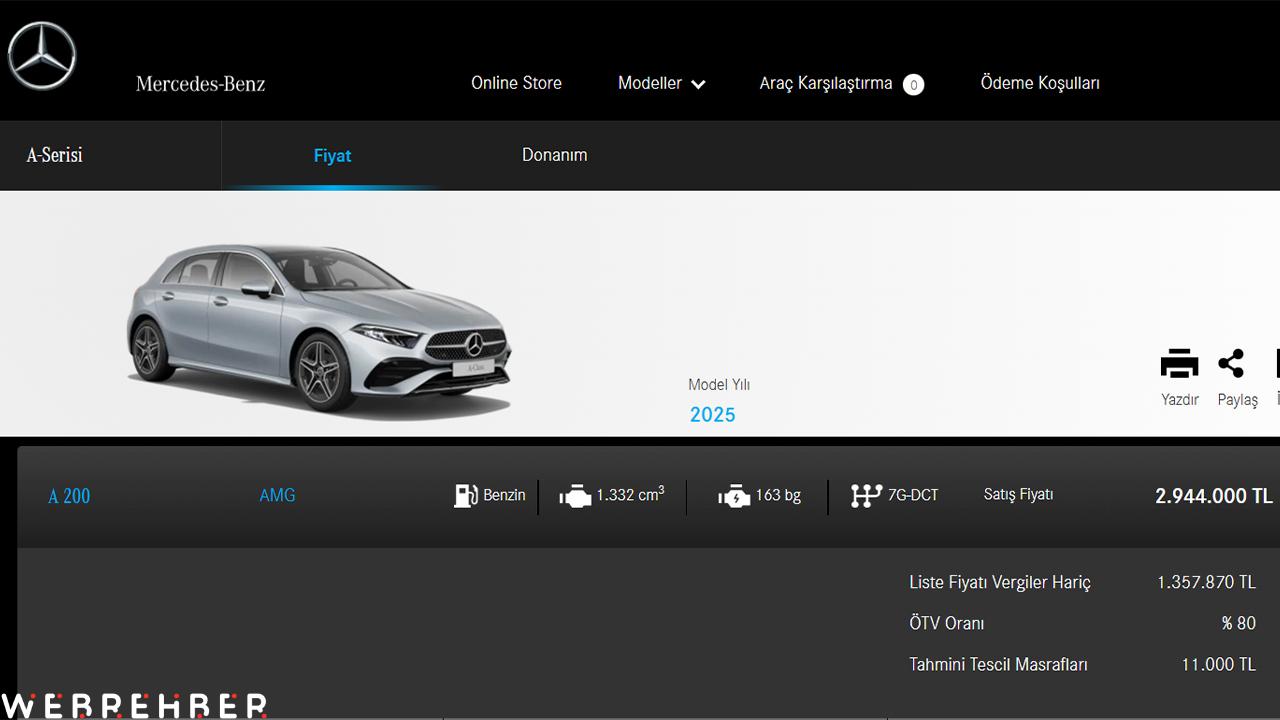Select the Liste Fiyatı Vergiler Hariç label
Viewport: 1280px width, 720px height.
[1000, 582]
